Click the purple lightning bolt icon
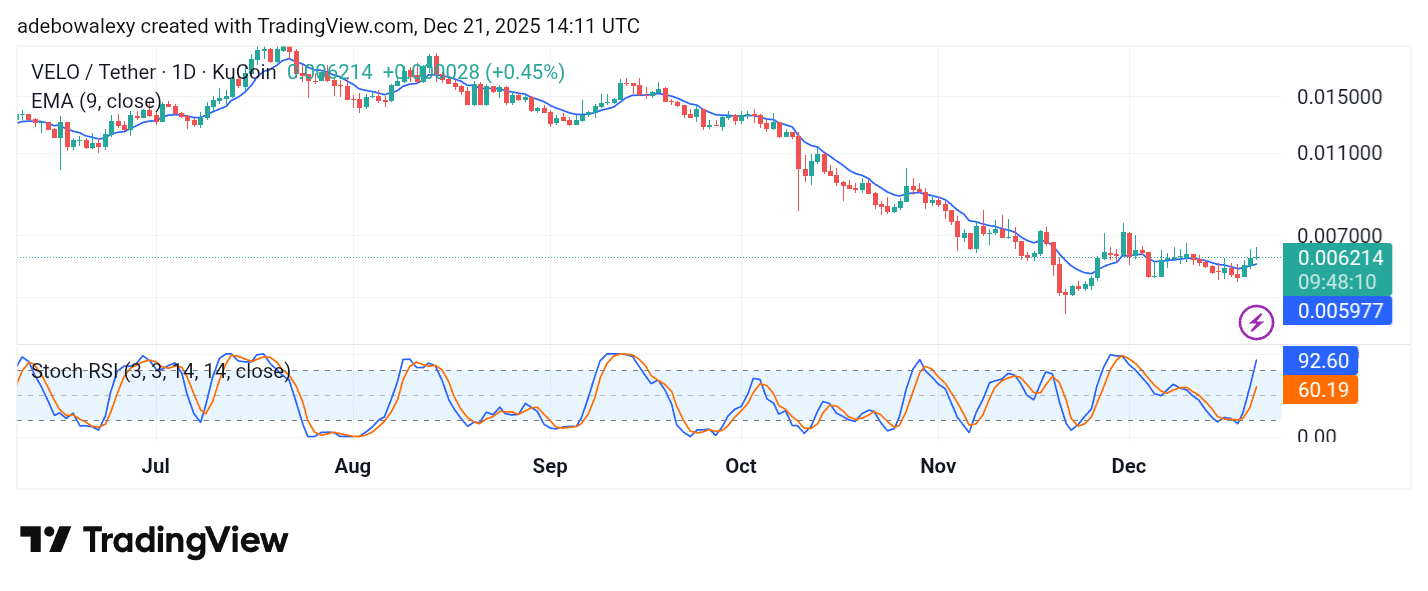The height and width of the screenshot is (591, 1428). (x=1256, y=322)
